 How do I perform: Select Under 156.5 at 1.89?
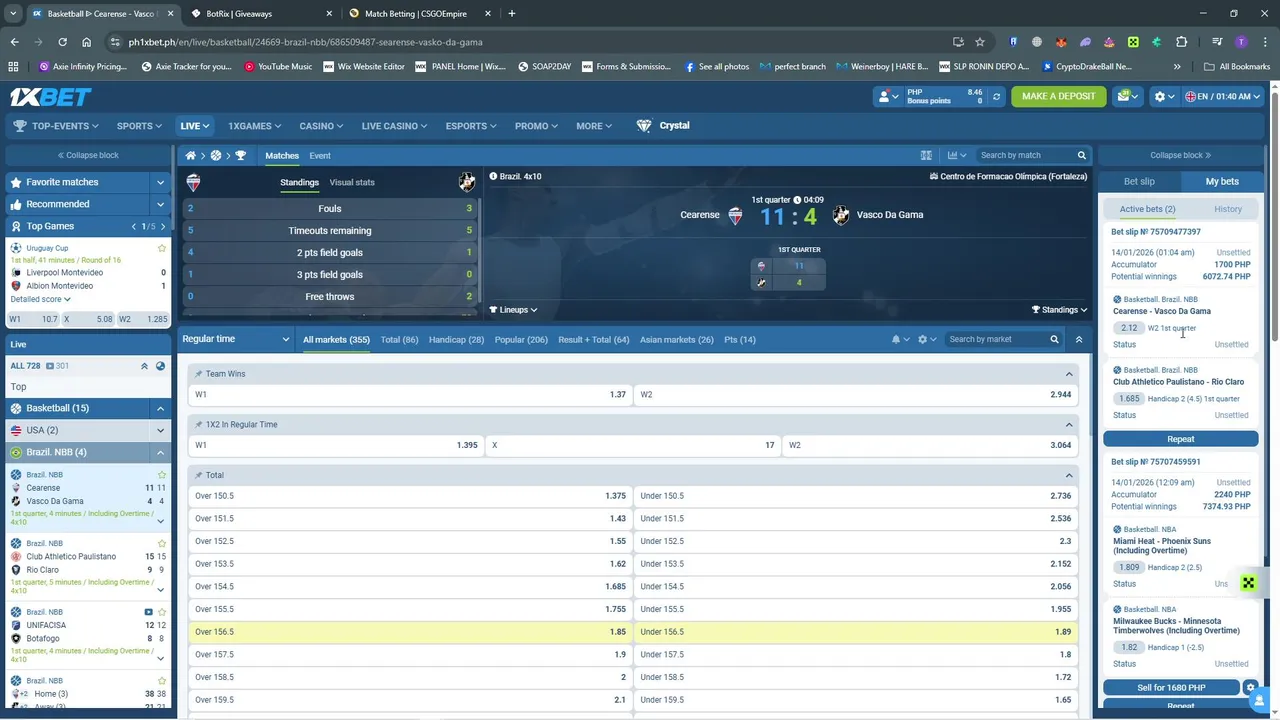(856, 632)
